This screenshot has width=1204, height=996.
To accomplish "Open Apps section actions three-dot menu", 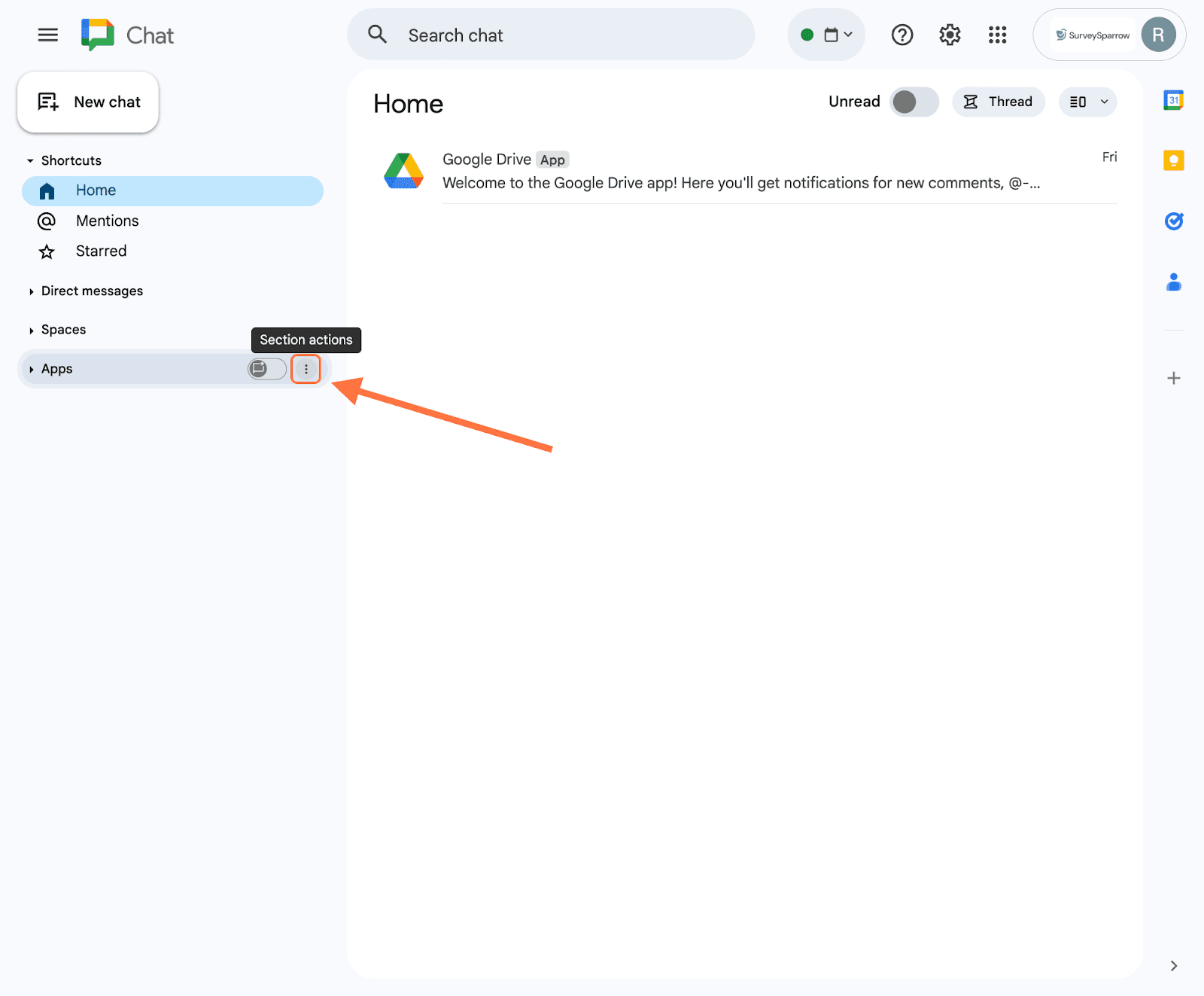I will pyautogui.click(x=306, y=369).
